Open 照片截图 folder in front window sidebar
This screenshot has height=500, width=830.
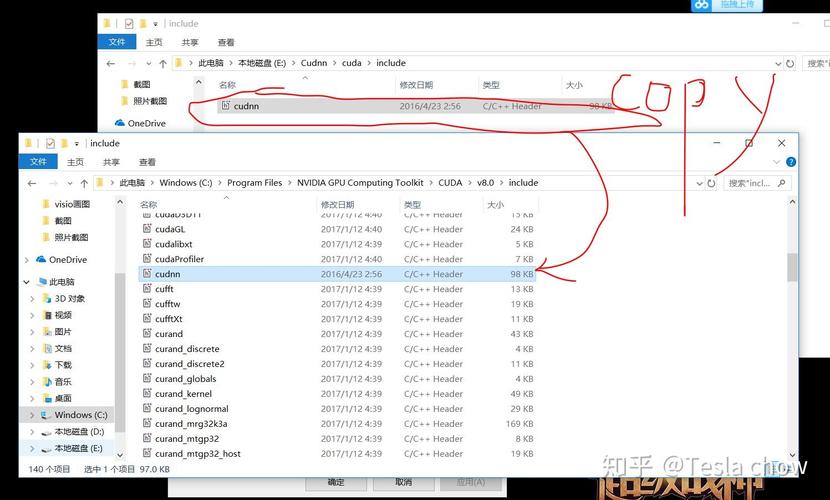coord(71,238)
